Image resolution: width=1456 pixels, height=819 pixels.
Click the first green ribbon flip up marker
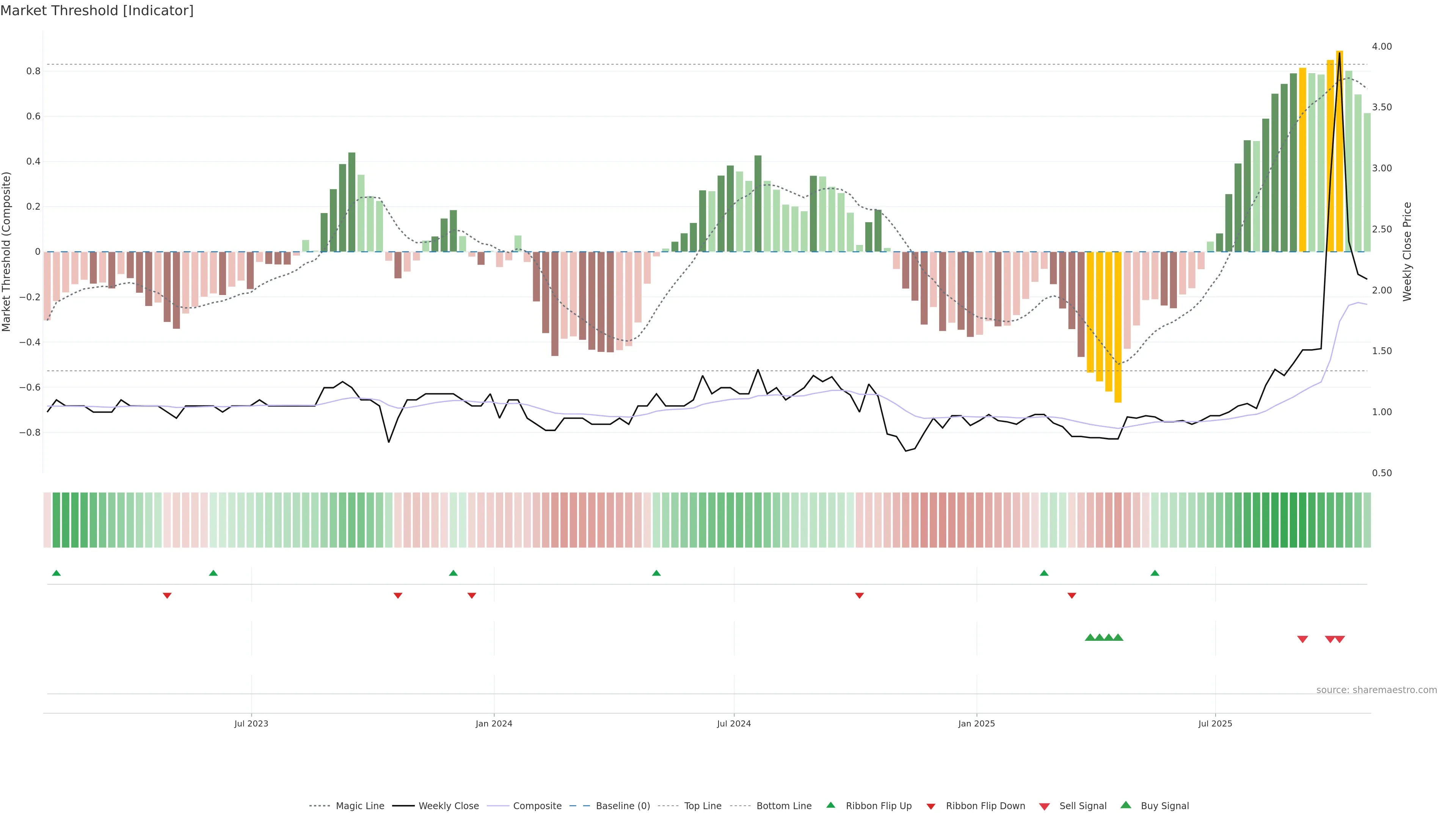(56, 573)
